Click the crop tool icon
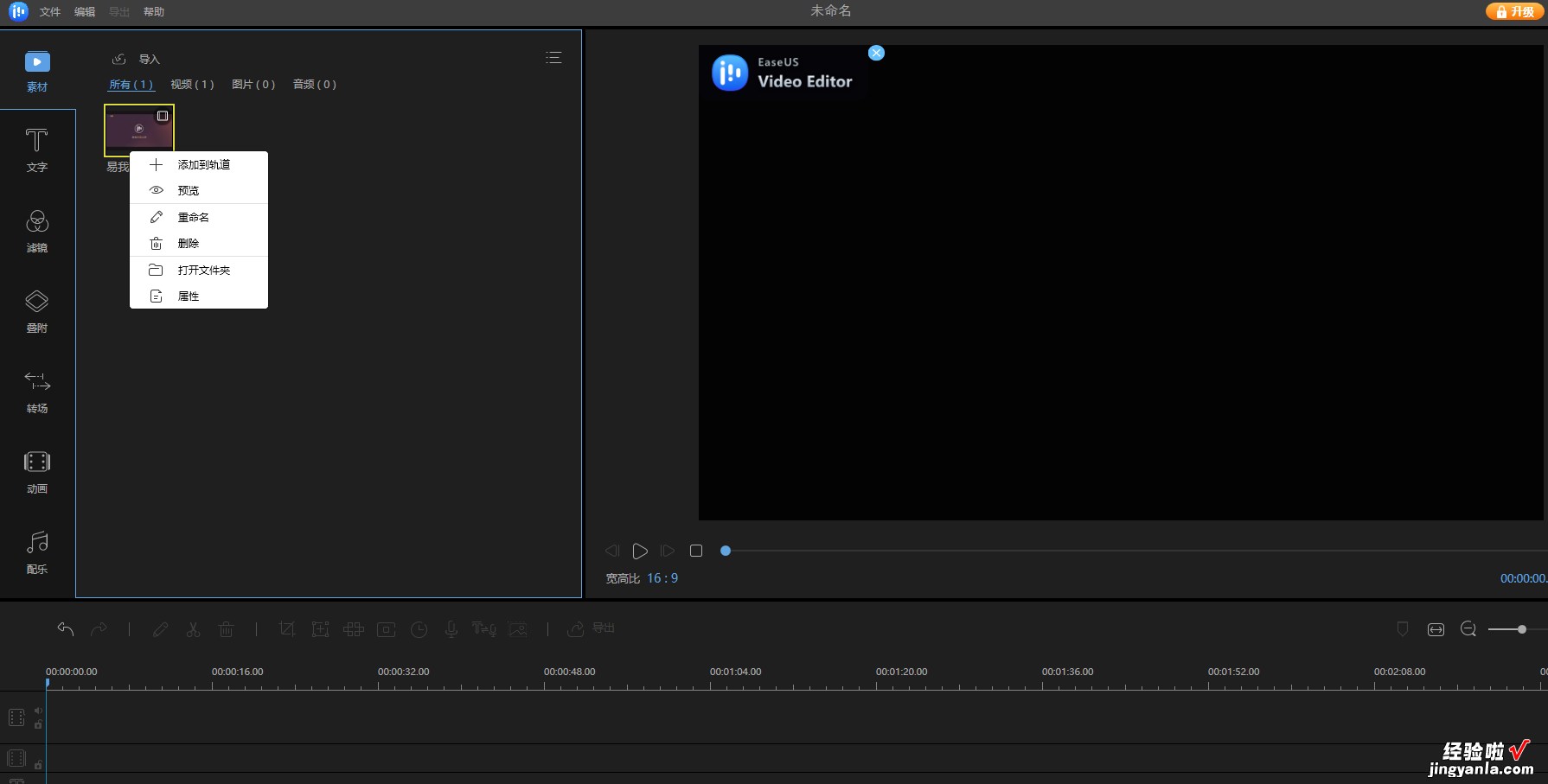This screenshot has width=1548, height=784. 287,629
